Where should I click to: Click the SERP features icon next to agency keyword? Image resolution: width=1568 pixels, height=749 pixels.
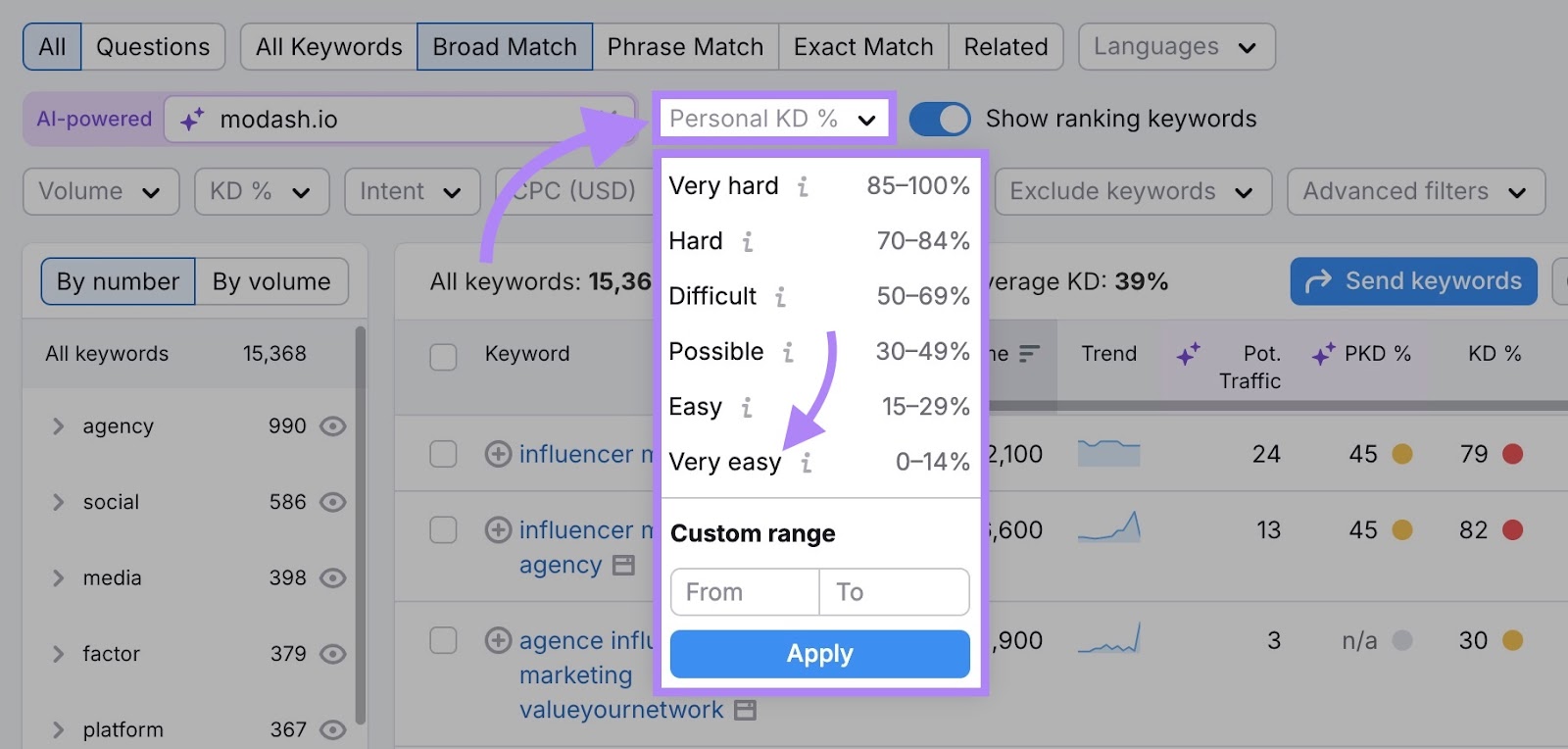click(623, 566)
